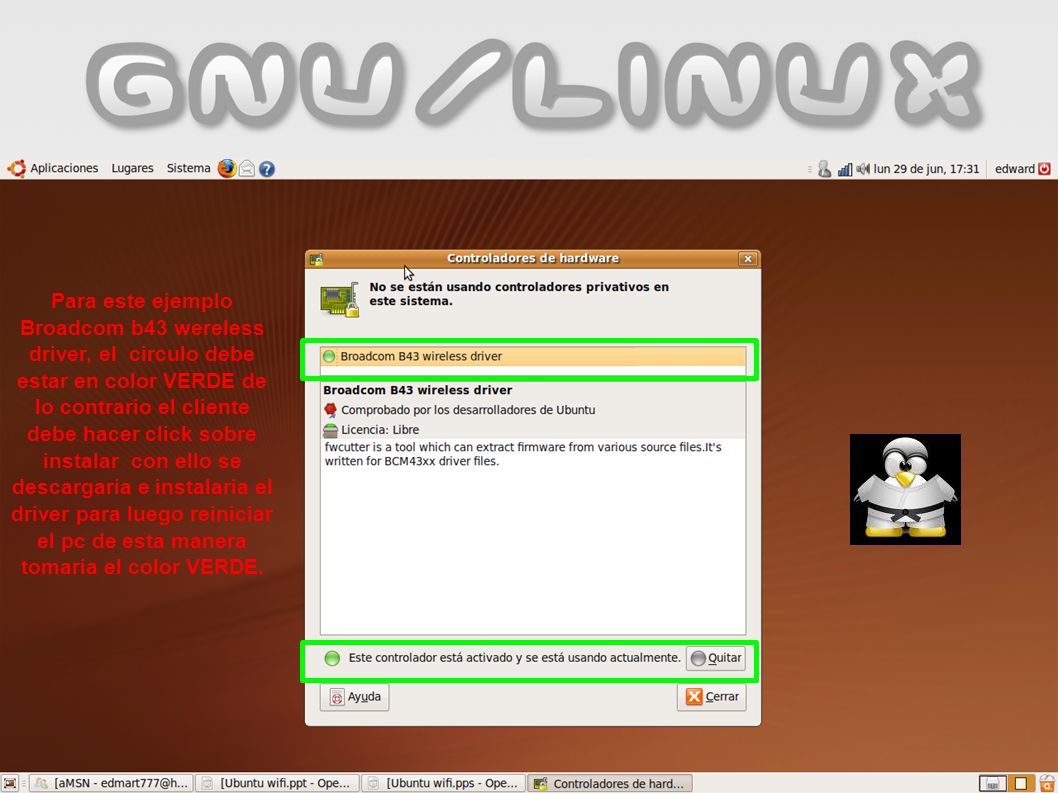Open the clock showing lun 29 de jun
This screenshot has width=1058, height=793.
pos(926,169)
